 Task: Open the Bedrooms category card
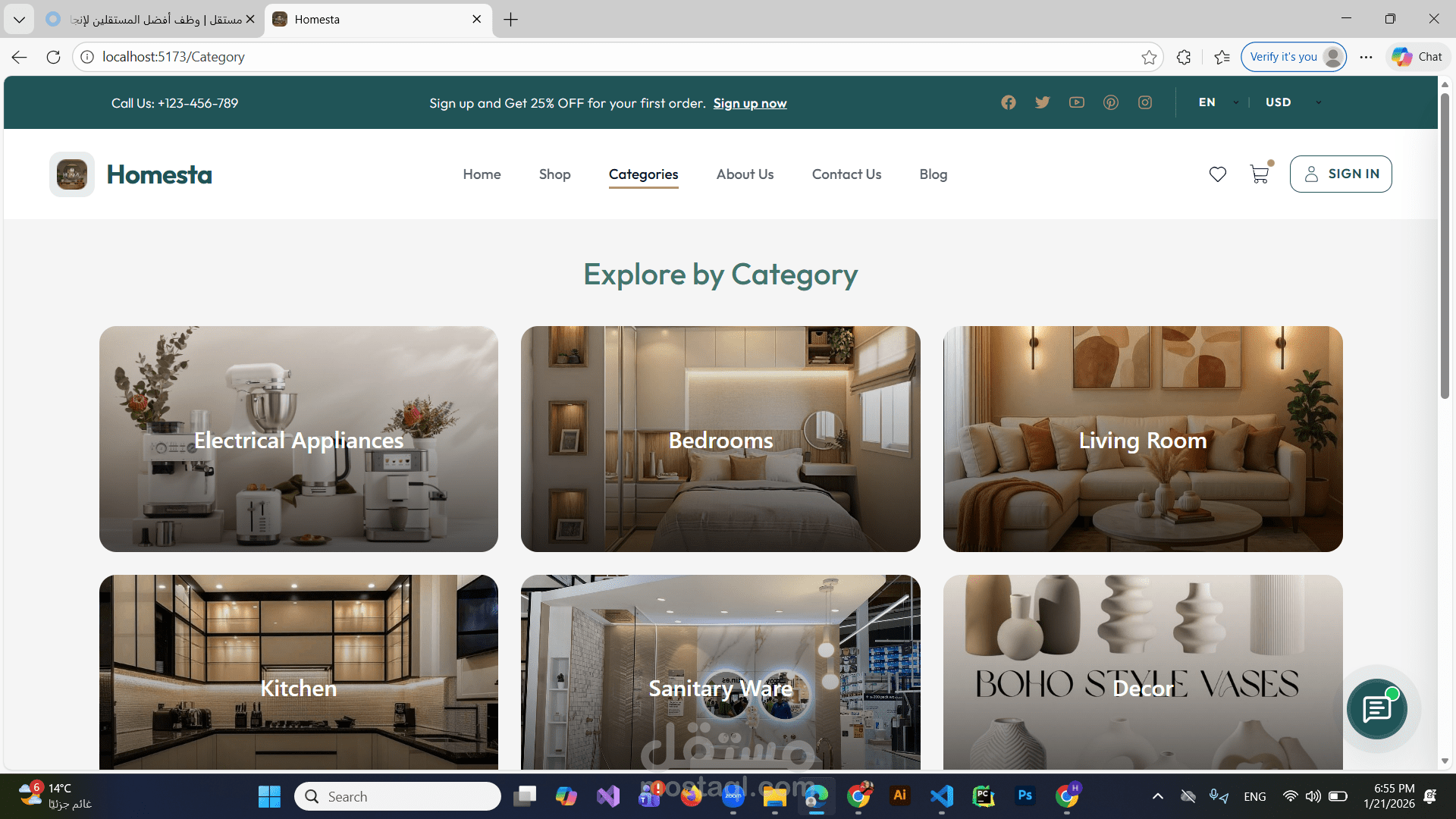click(720, 439)
